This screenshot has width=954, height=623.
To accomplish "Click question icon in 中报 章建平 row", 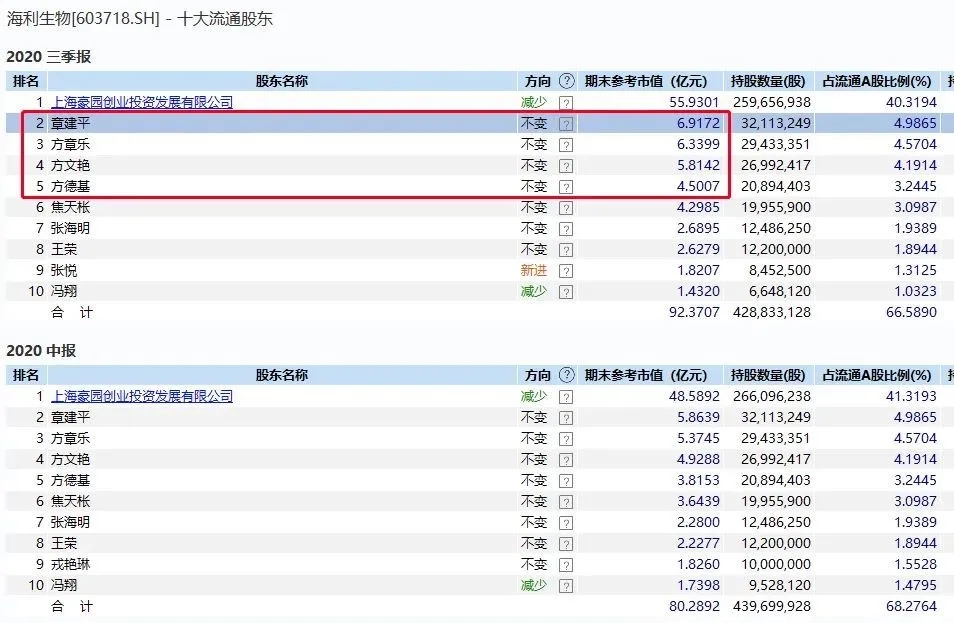I will (566, 418).
